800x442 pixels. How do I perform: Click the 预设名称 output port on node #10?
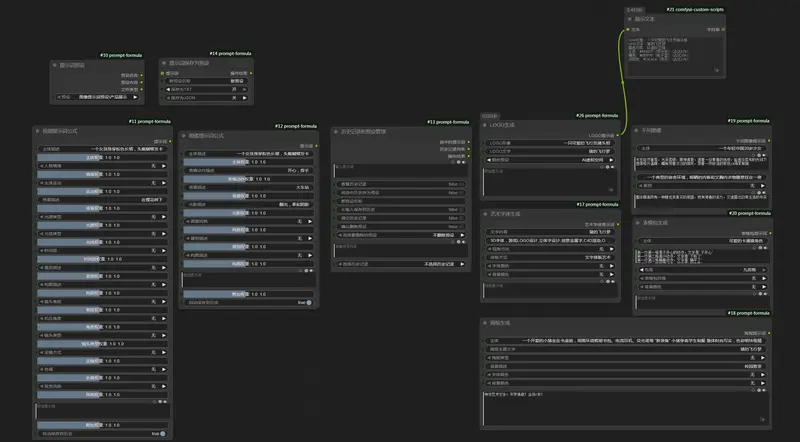[x=141, y=76]
